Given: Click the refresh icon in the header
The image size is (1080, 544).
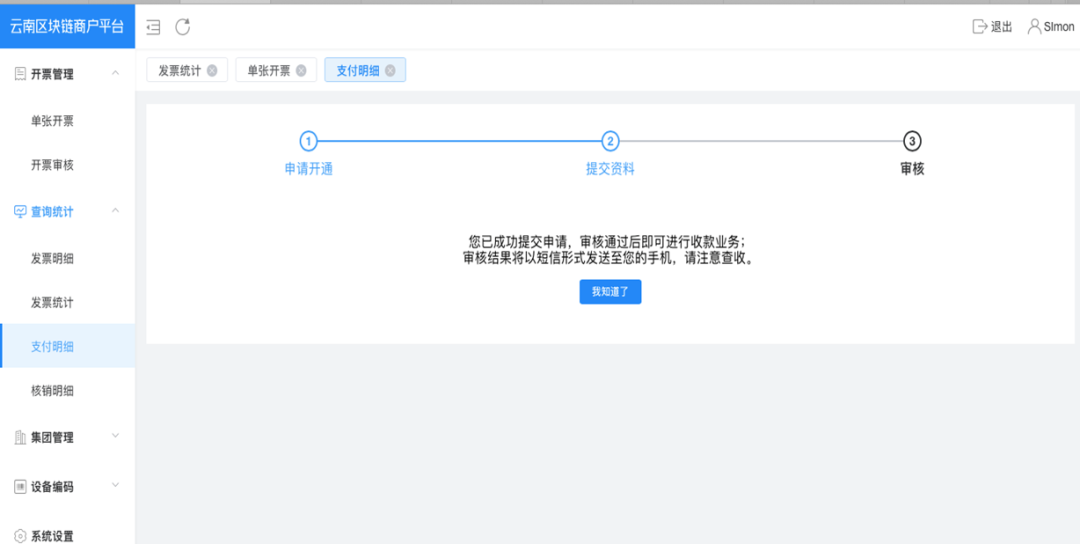Looking at the screenshot, I should (x=183, y=27).
